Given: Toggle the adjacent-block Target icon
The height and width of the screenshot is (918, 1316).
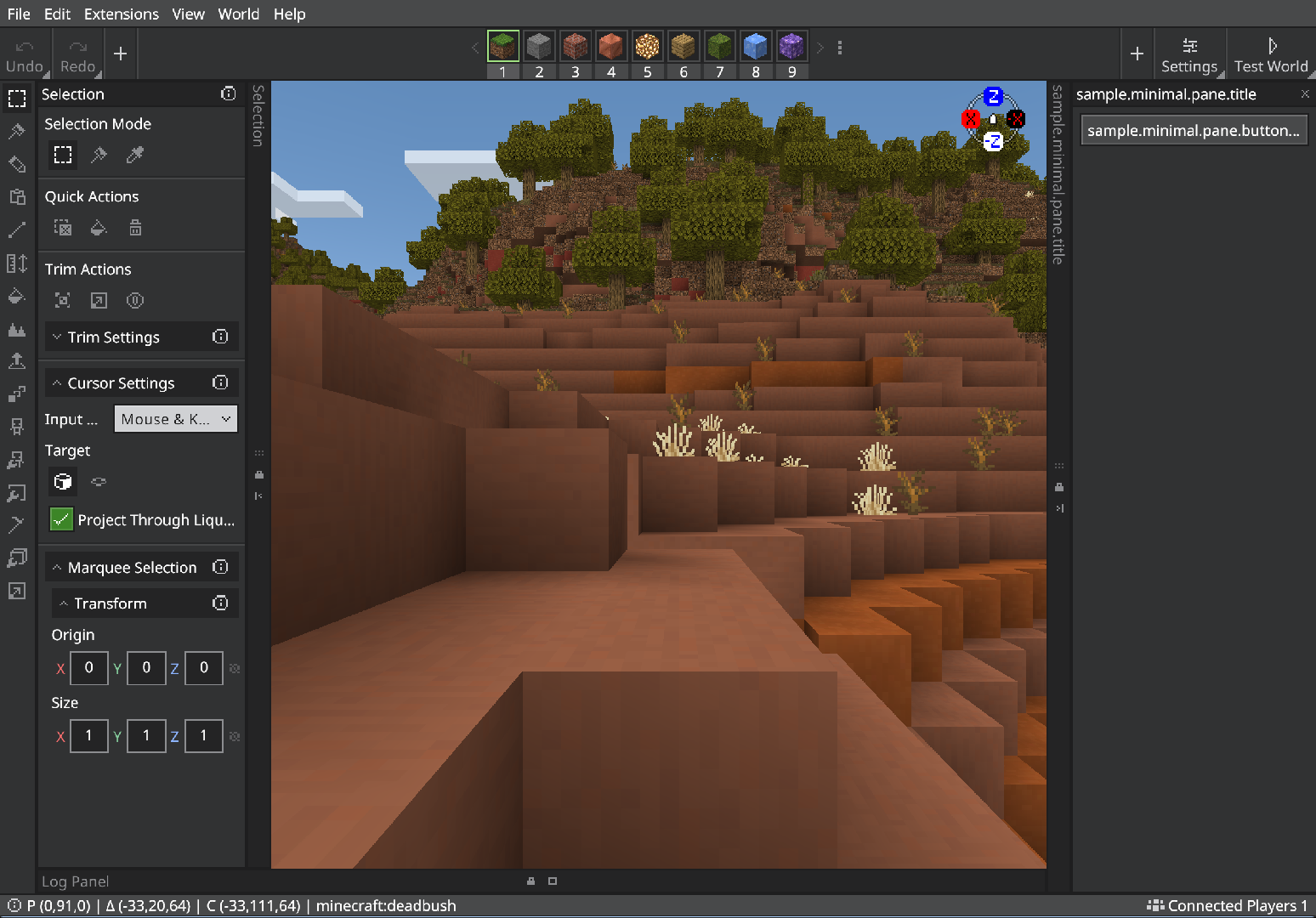Looking at the screenshot, I should tap(99, 482).
